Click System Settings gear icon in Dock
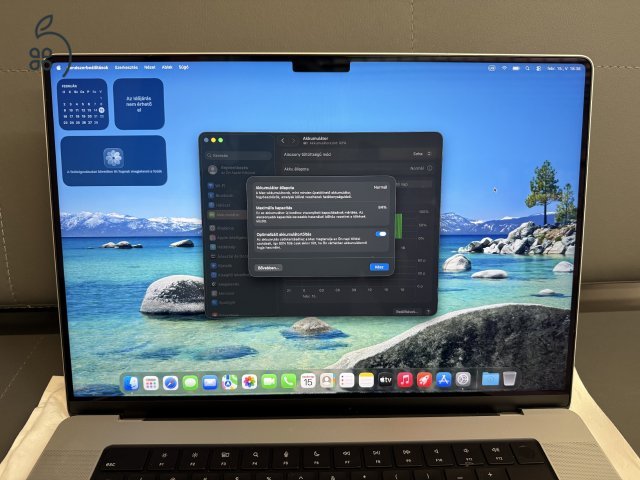The width and height of the screenshot is (640, 480). (463, 379)
